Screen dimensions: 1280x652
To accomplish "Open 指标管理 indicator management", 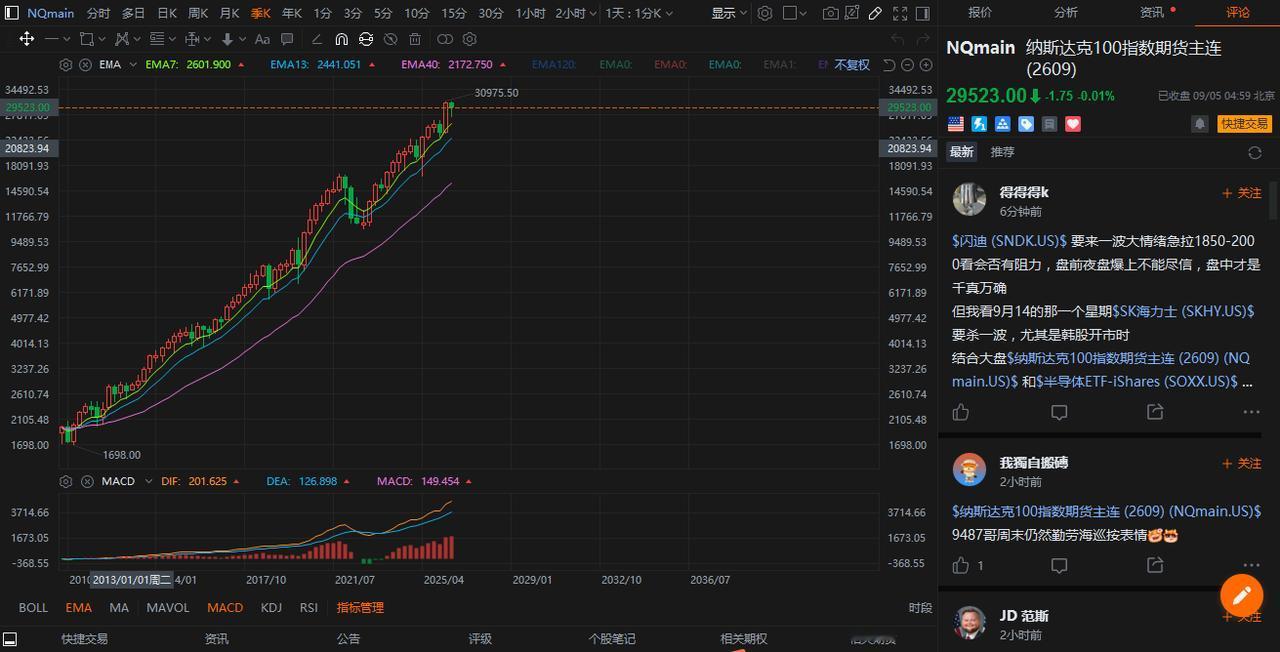I will [360, 607].
